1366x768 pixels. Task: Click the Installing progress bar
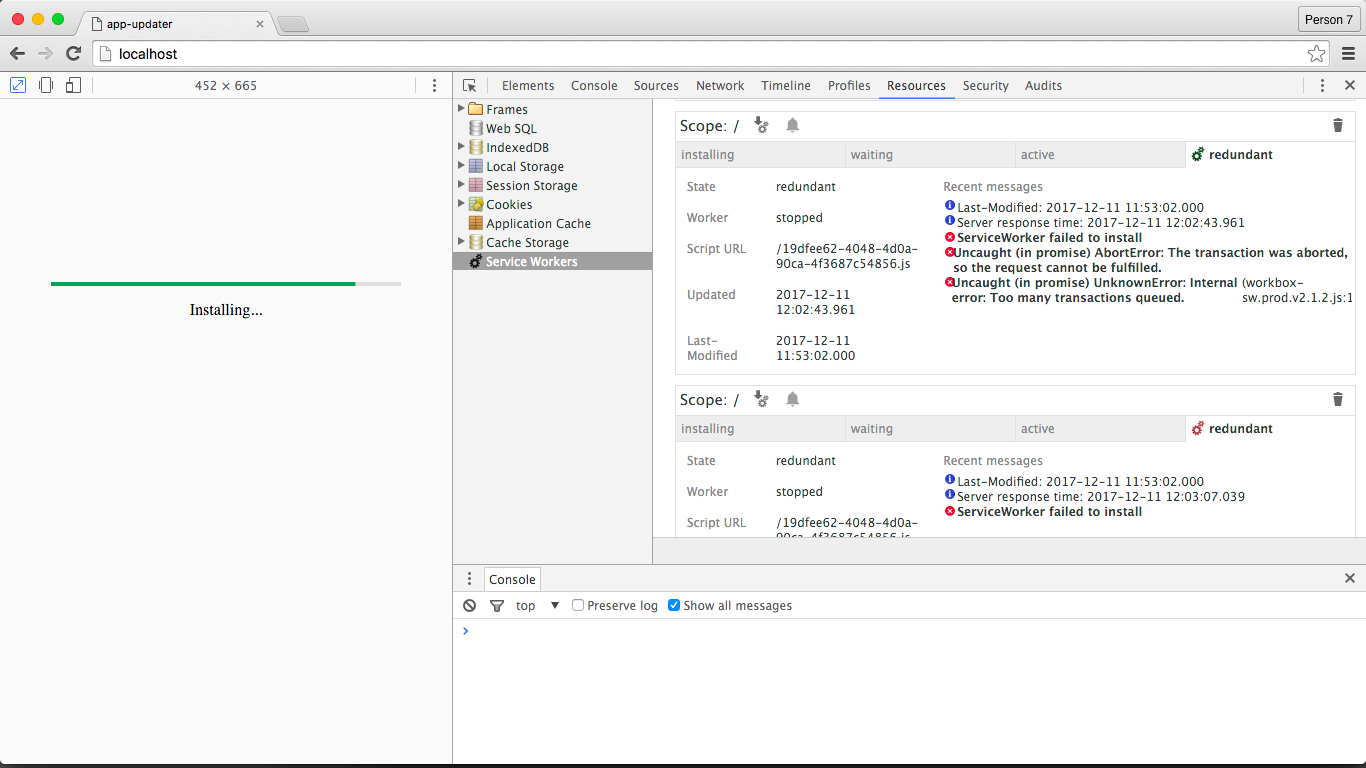[225, 284]
